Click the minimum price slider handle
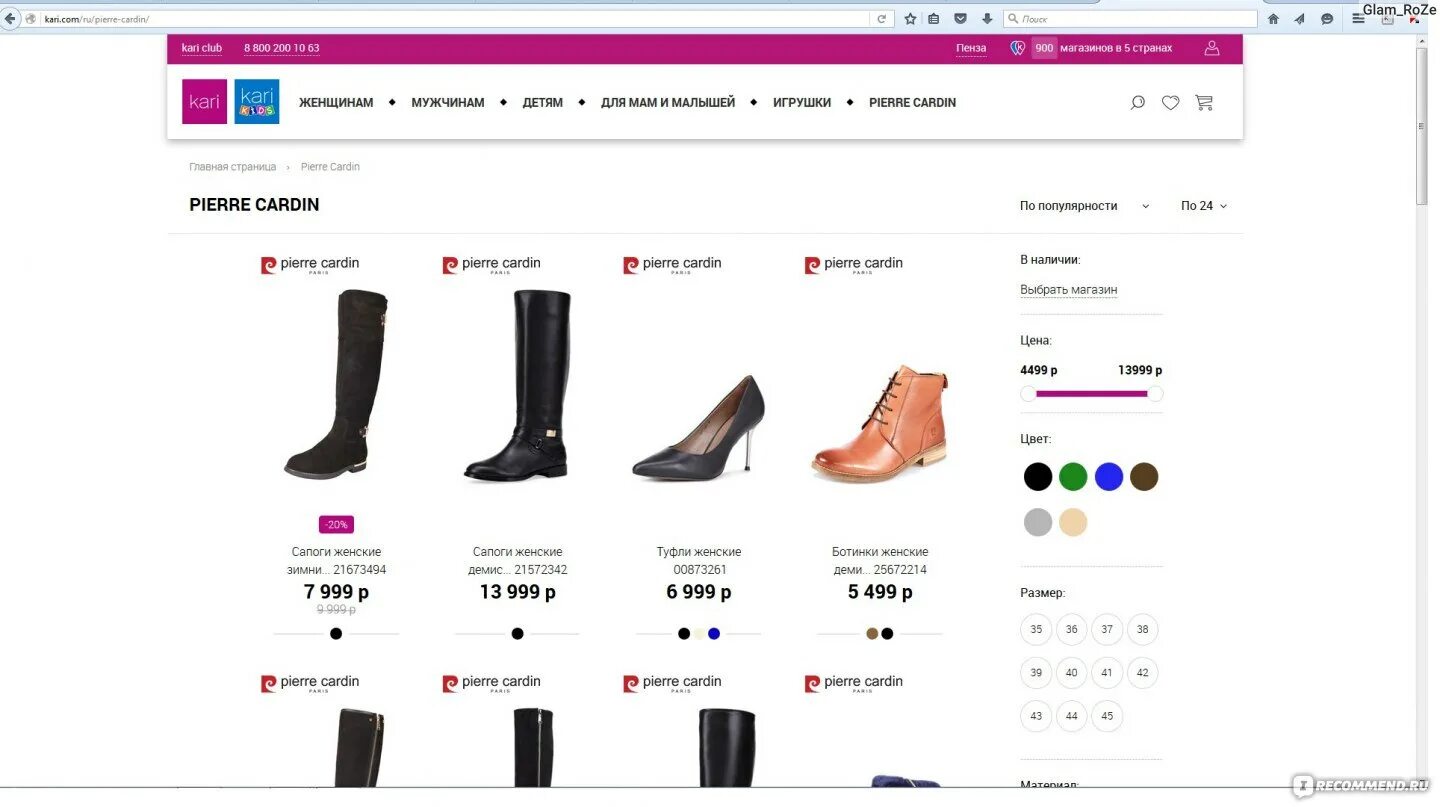 click(x=1028, y=394)
